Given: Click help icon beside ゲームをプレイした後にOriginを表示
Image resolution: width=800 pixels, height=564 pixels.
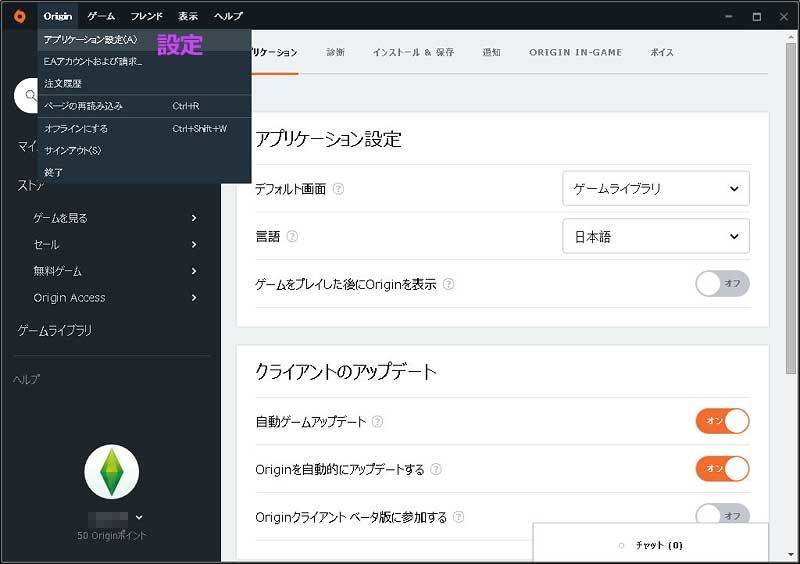Looking at the screenshot, I should (448, 284).
